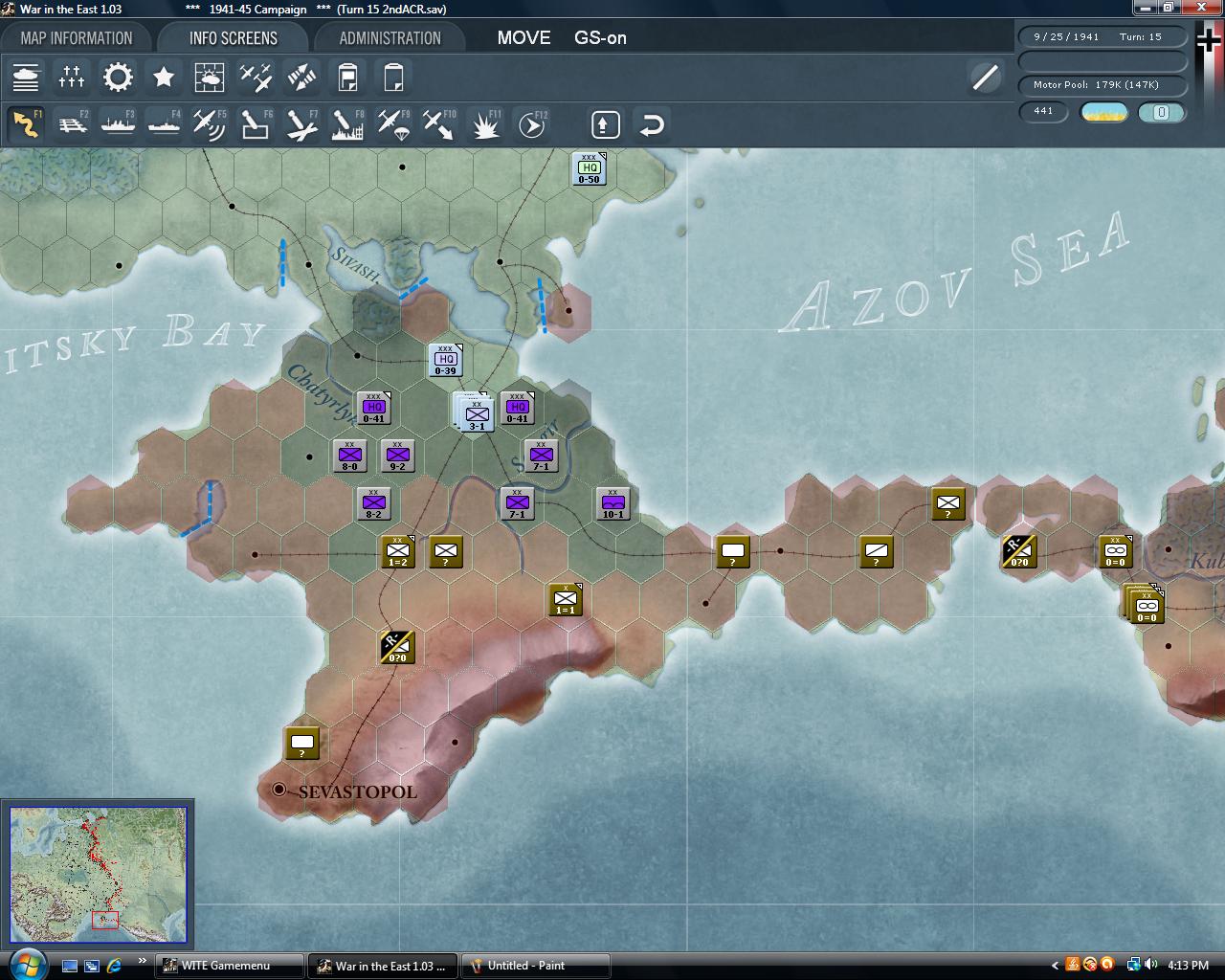Image resolution: width=1225 pixels, height=980 pixels.
Task: Open the filled report document icon
Action: pyautogui.click(x=347, y=78)
